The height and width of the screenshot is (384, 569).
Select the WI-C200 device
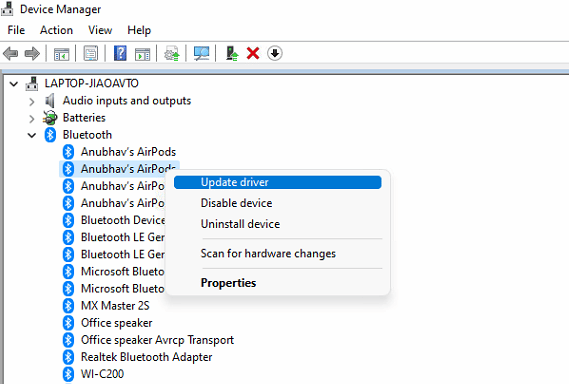click(102, 374)
